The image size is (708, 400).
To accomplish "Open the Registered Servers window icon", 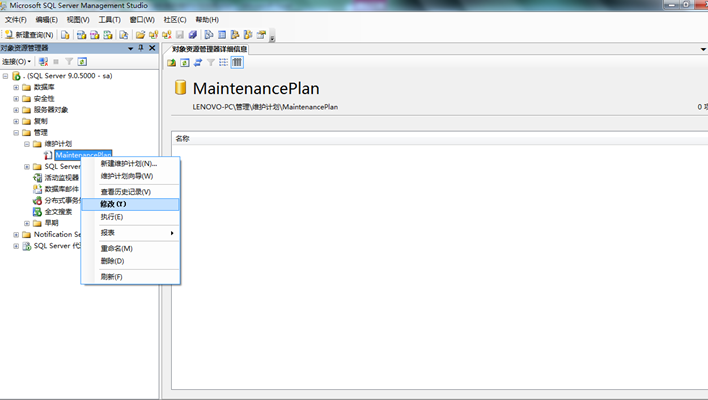I will 209,35.
